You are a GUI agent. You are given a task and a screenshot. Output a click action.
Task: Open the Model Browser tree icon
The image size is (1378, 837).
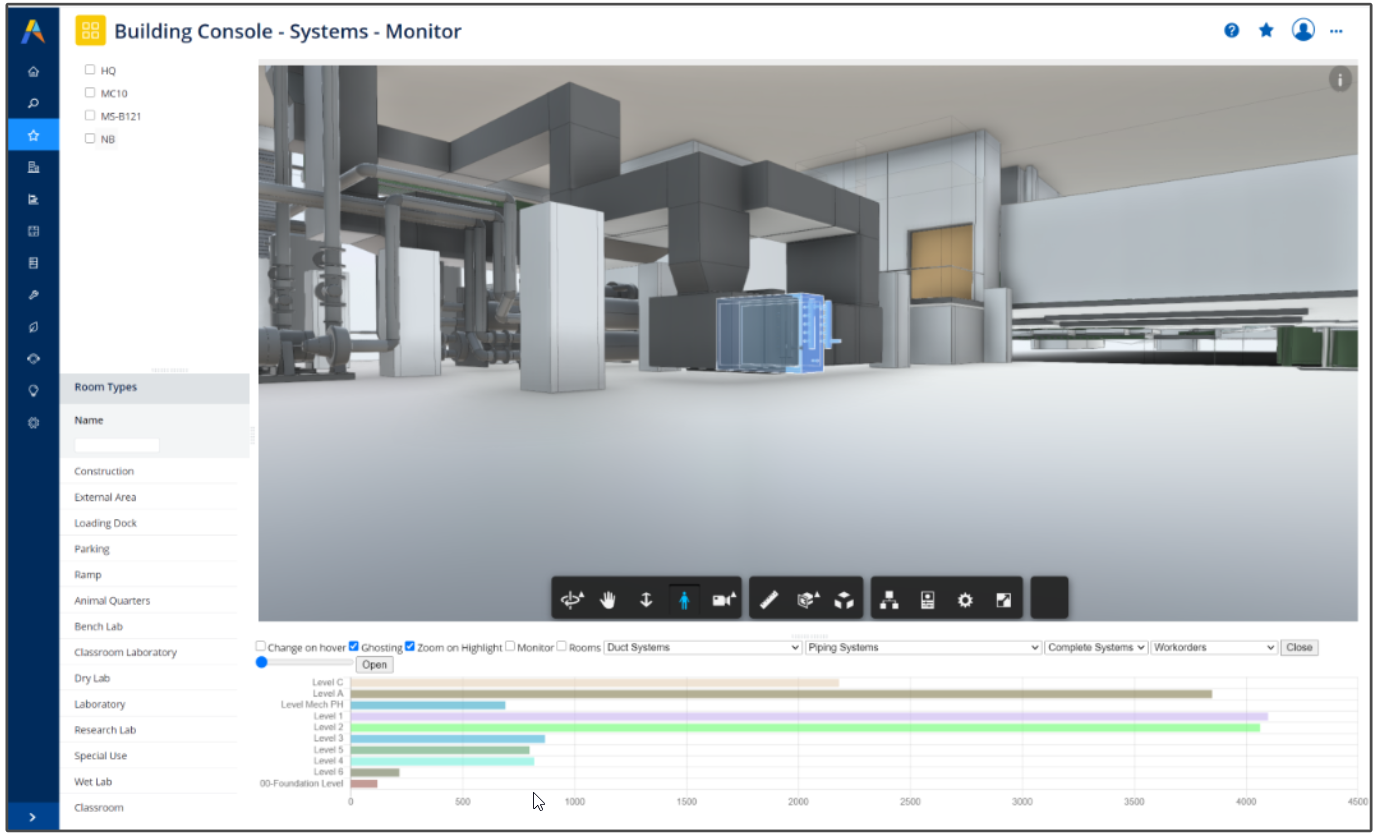[x=888, y=600]
